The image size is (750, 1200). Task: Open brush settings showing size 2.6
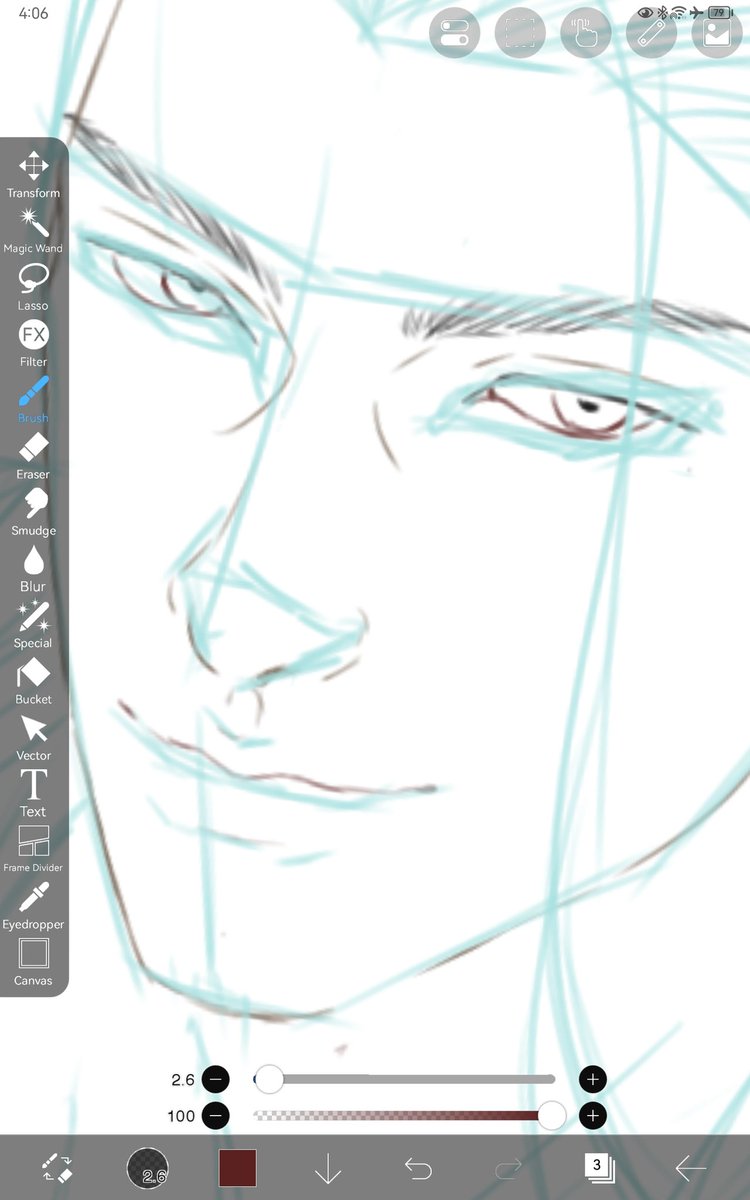pos(148,1167)
